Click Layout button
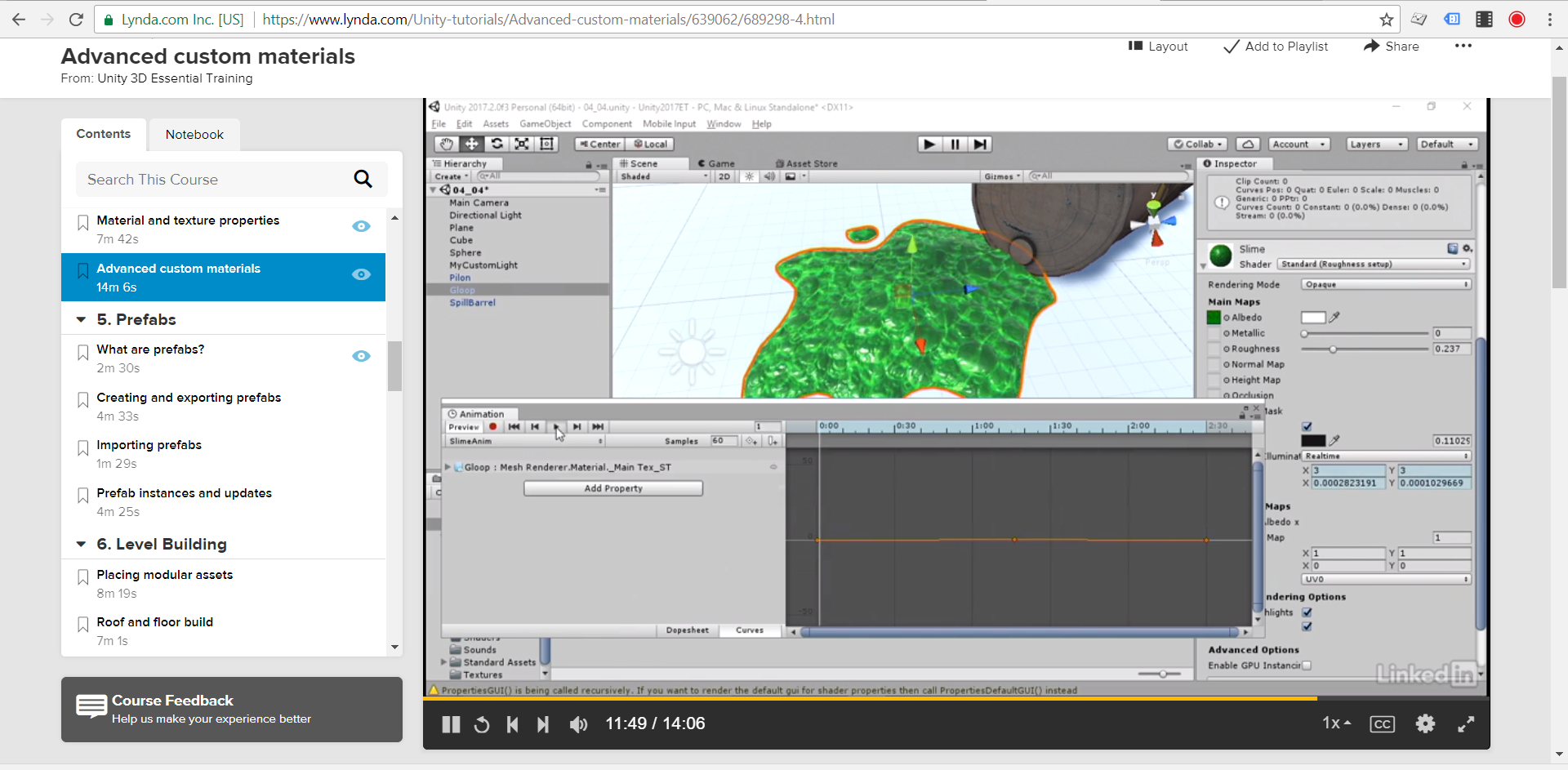 tap(1158, 47)
